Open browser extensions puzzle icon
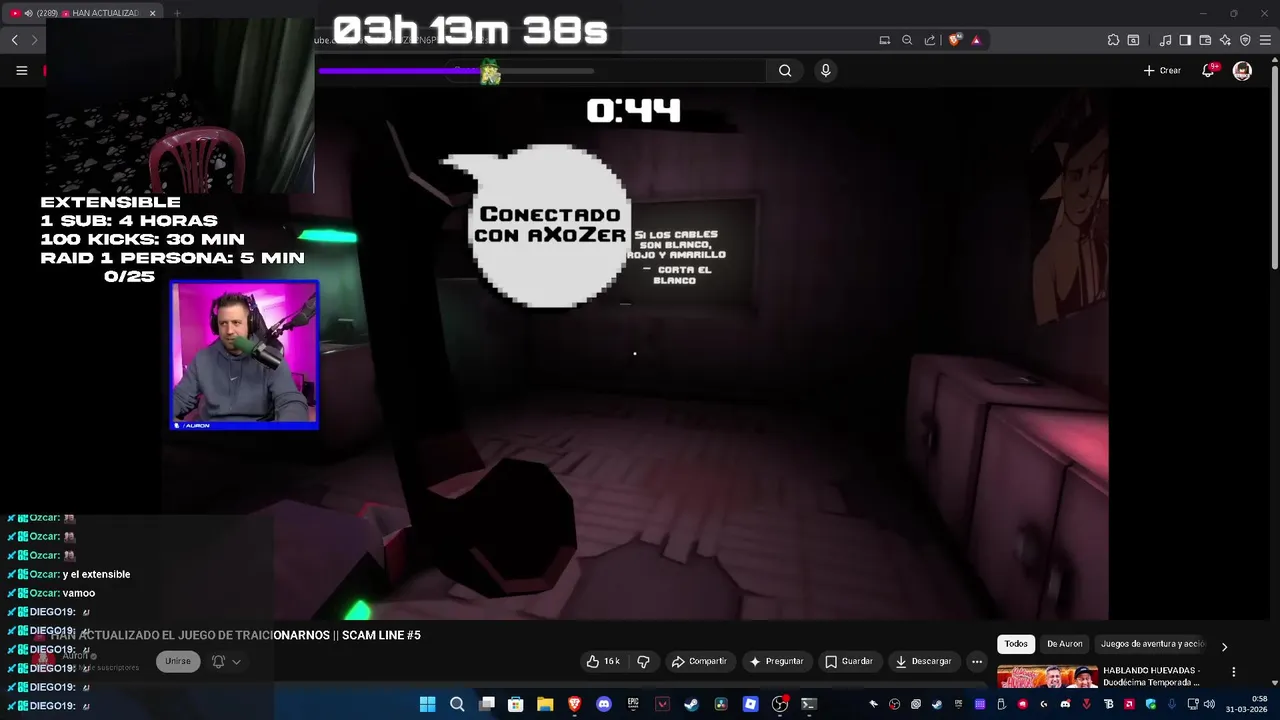 1113,40
